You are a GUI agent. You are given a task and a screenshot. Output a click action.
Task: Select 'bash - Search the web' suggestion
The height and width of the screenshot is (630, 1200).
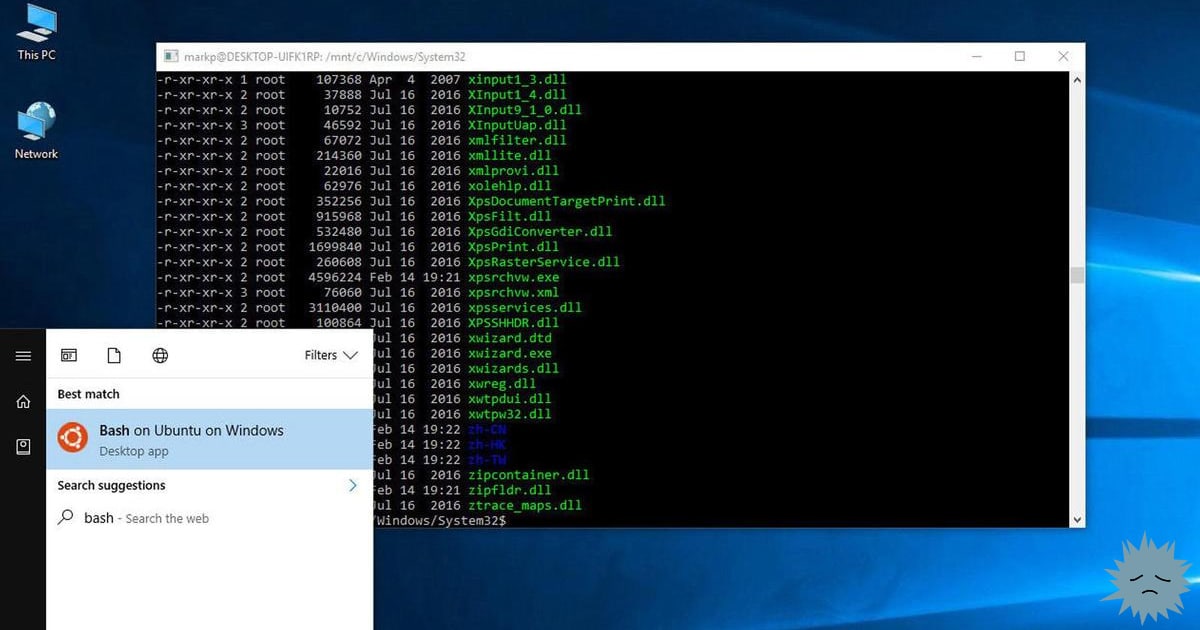click(209, 518)
